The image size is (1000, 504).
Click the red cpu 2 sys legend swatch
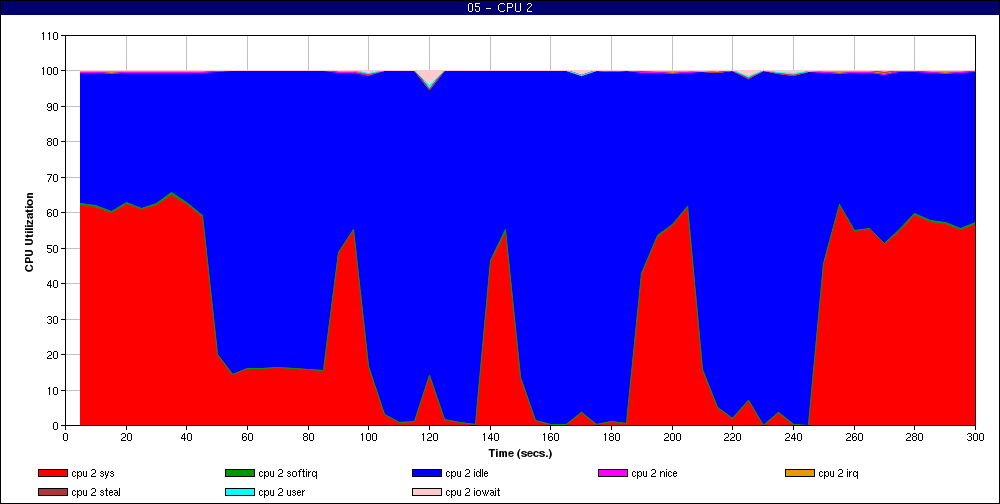52,473
